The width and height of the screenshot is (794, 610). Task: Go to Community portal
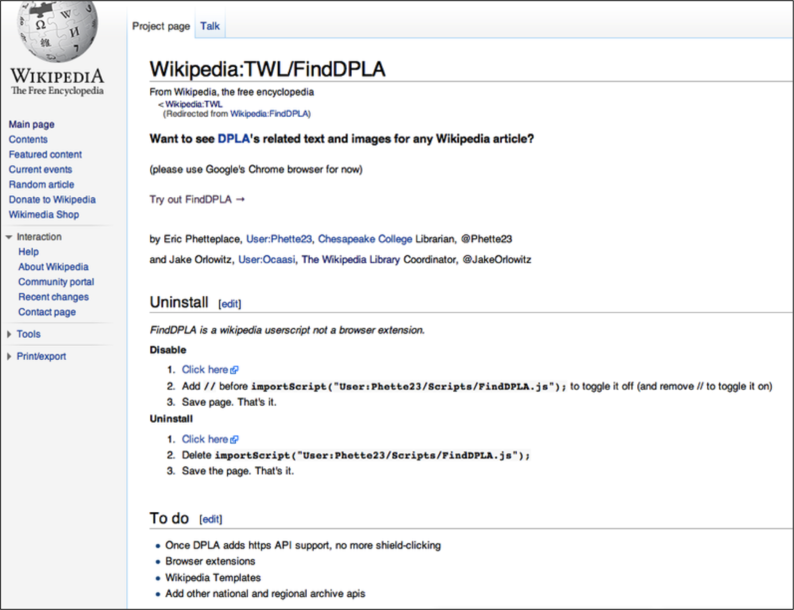pyautogui.click(x=56, y=282)
